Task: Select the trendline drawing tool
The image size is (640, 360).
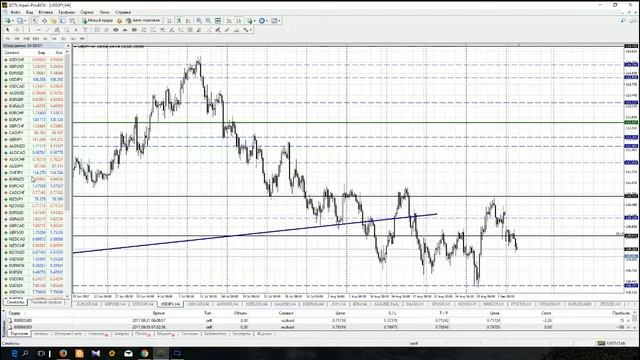Action: pos(48,30)
